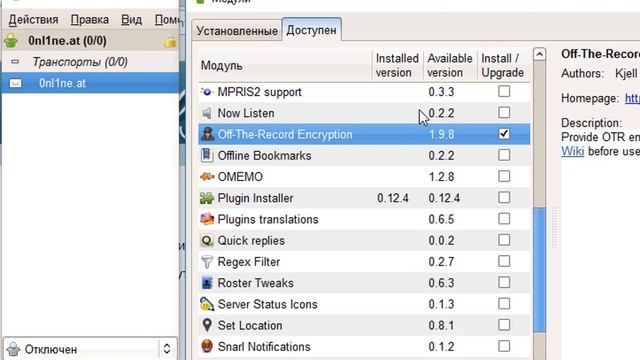Switch to the Установленные tab

click(x=237, y=31)
